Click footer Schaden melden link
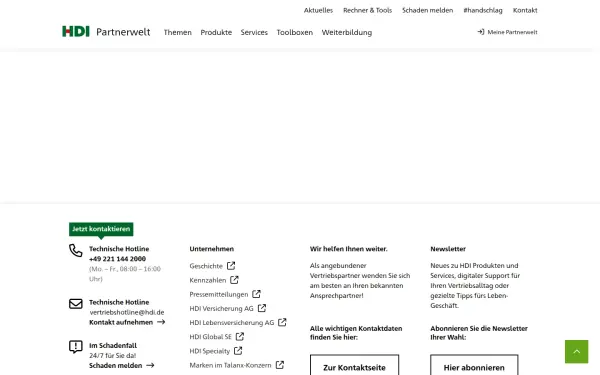 (x=116, y=365)
